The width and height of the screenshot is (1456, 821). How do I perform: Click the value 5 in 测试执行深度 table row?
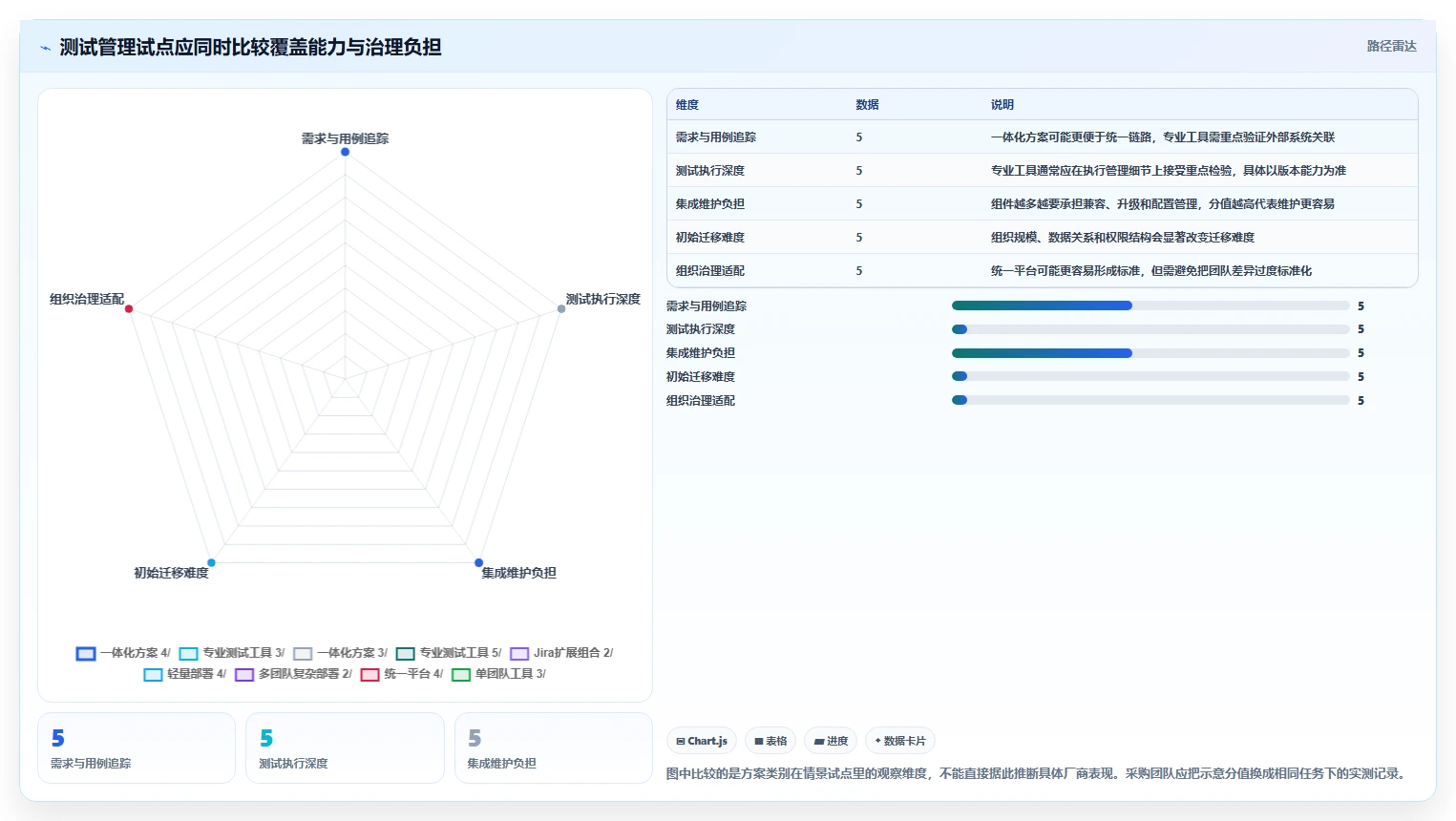[859, 171]
